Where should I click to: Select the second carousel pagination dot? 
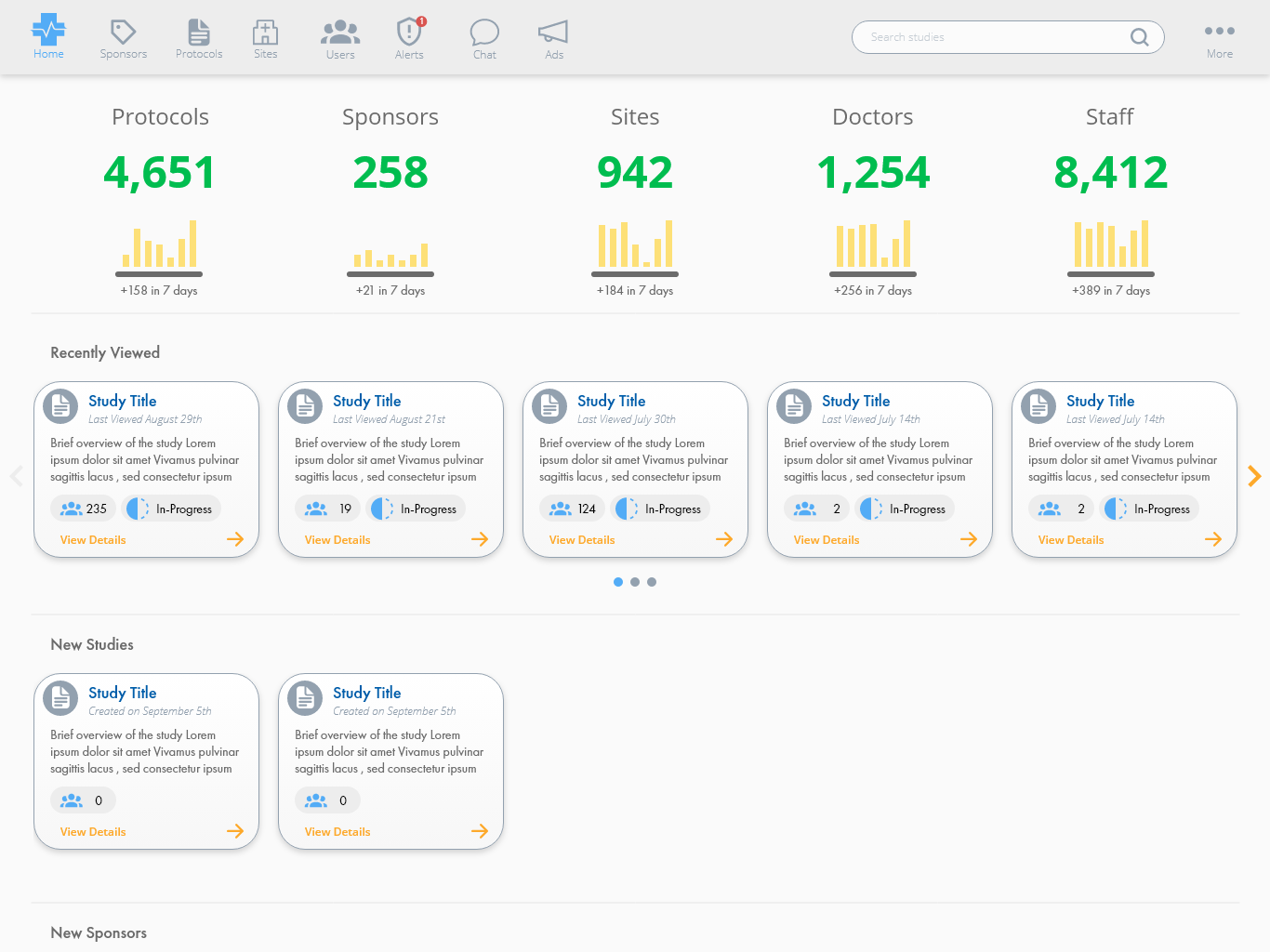click(635, 582)
